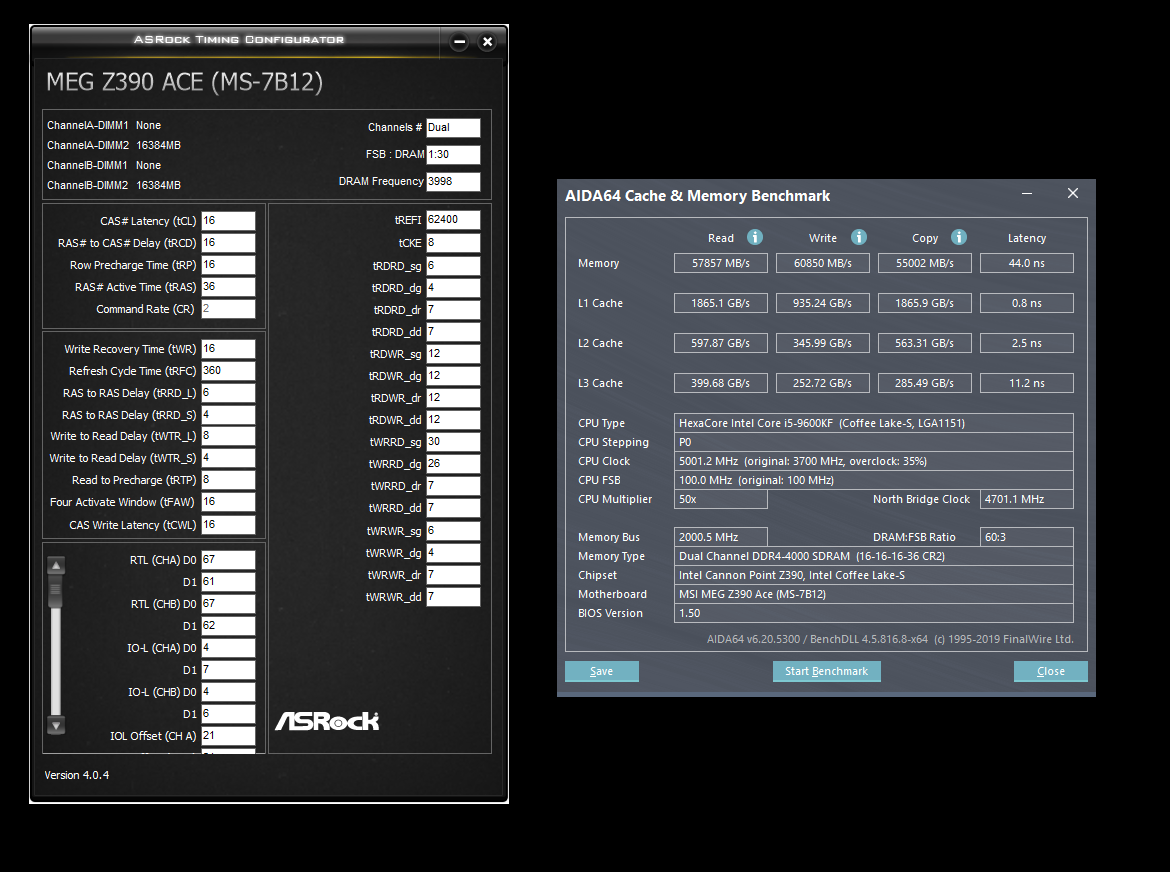
Task: Select the tREFI field showing 62400
Action: coord(454,220)
